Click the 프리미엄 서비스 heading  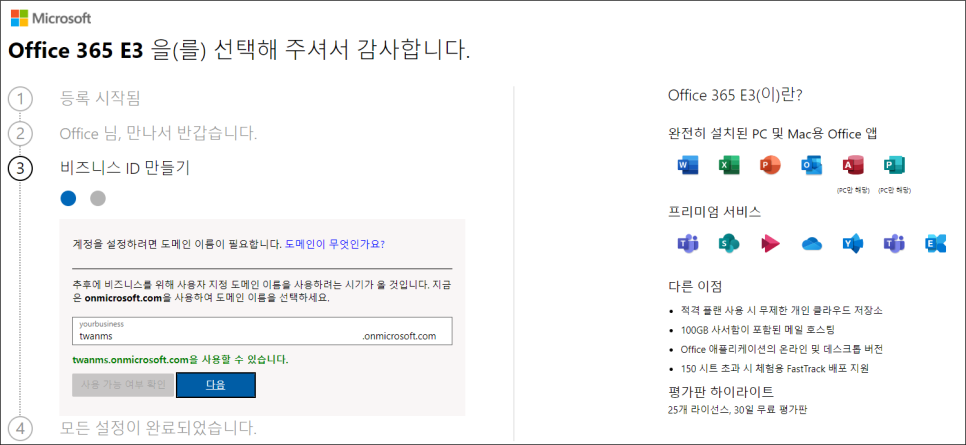click(x=714, y=213)
